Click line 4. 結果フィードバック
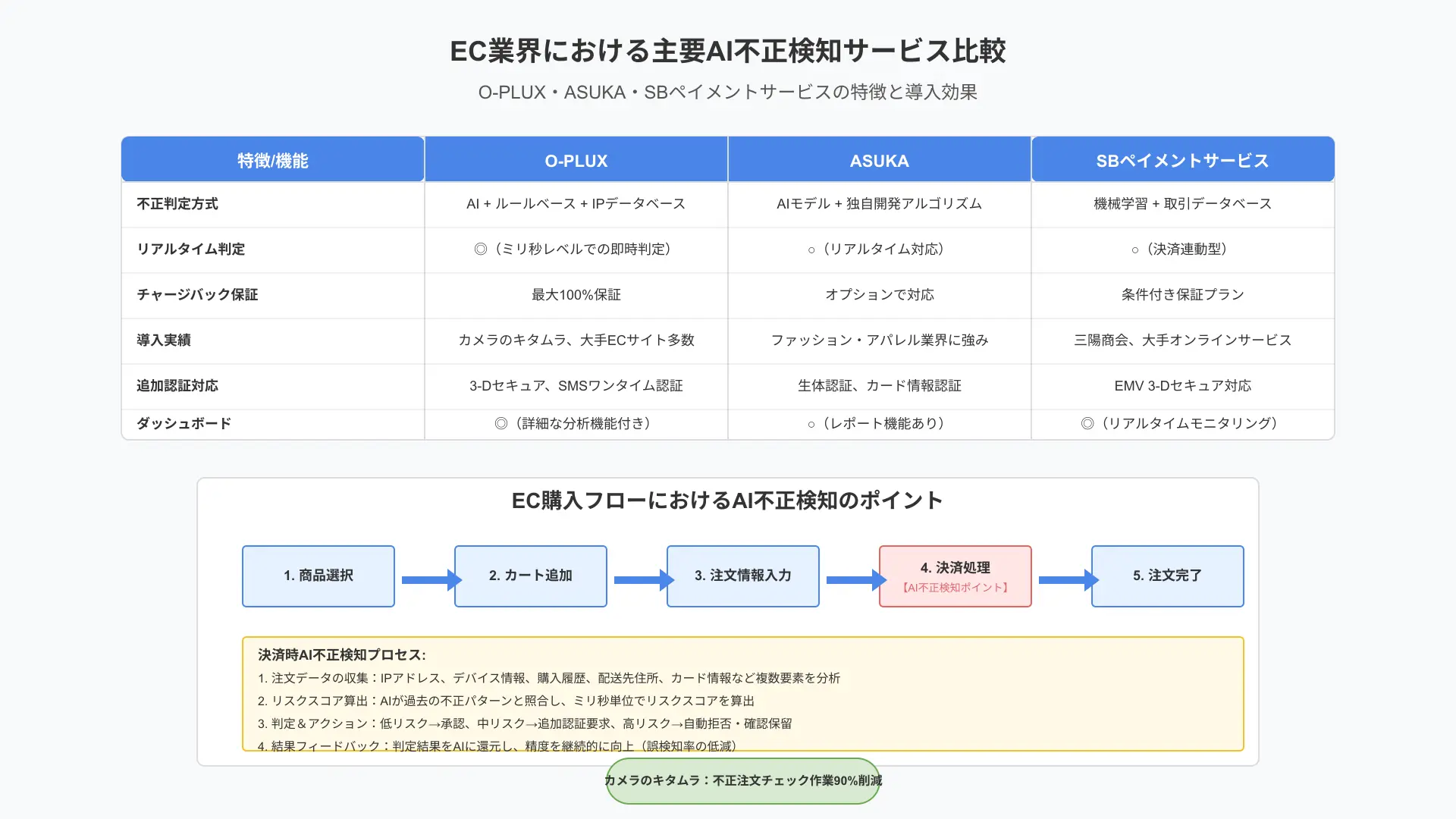 497,745
